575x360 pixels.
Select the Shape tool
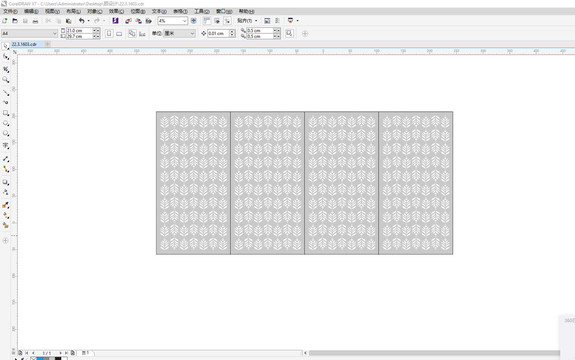pyautogui.click(x=6, y=57)
